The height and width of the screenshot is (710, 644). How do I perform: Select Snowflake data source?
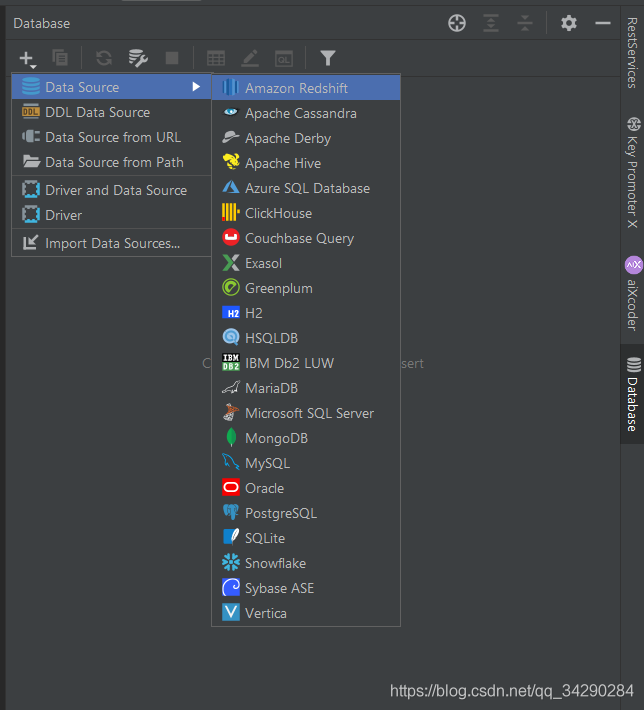tap(306, 563)
